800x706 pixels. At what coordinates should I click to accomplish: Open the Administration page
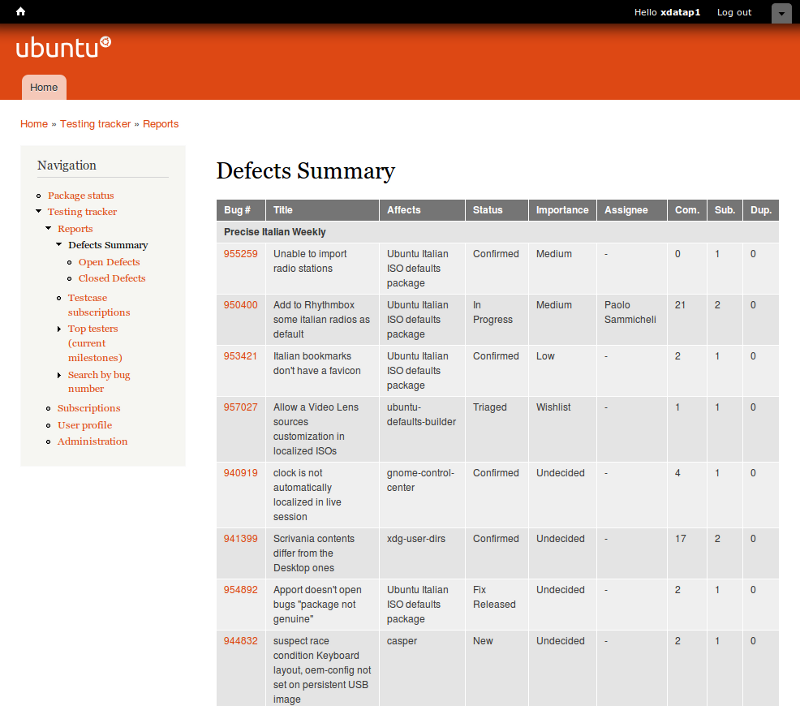click(92, 442)
